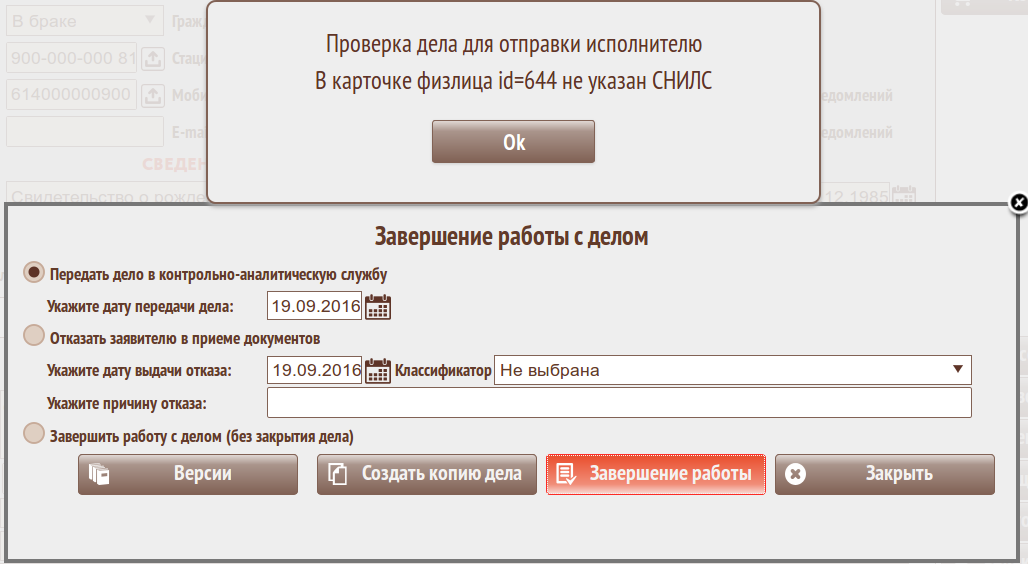The width and height of the screenshot is (1028, 564).
Task: Open the Версии button
Action: [188, 475]
